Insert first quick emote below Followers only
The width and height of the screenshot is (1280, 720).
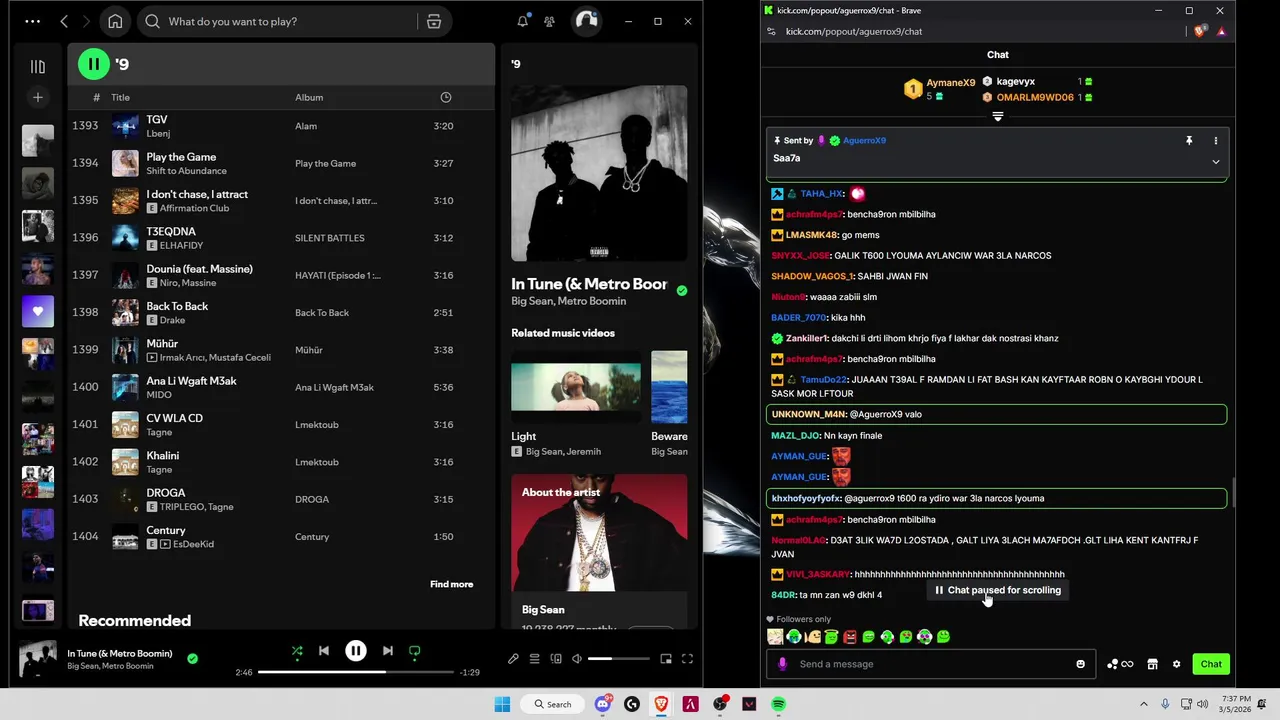pyautogui.click(x=775, y=637)
